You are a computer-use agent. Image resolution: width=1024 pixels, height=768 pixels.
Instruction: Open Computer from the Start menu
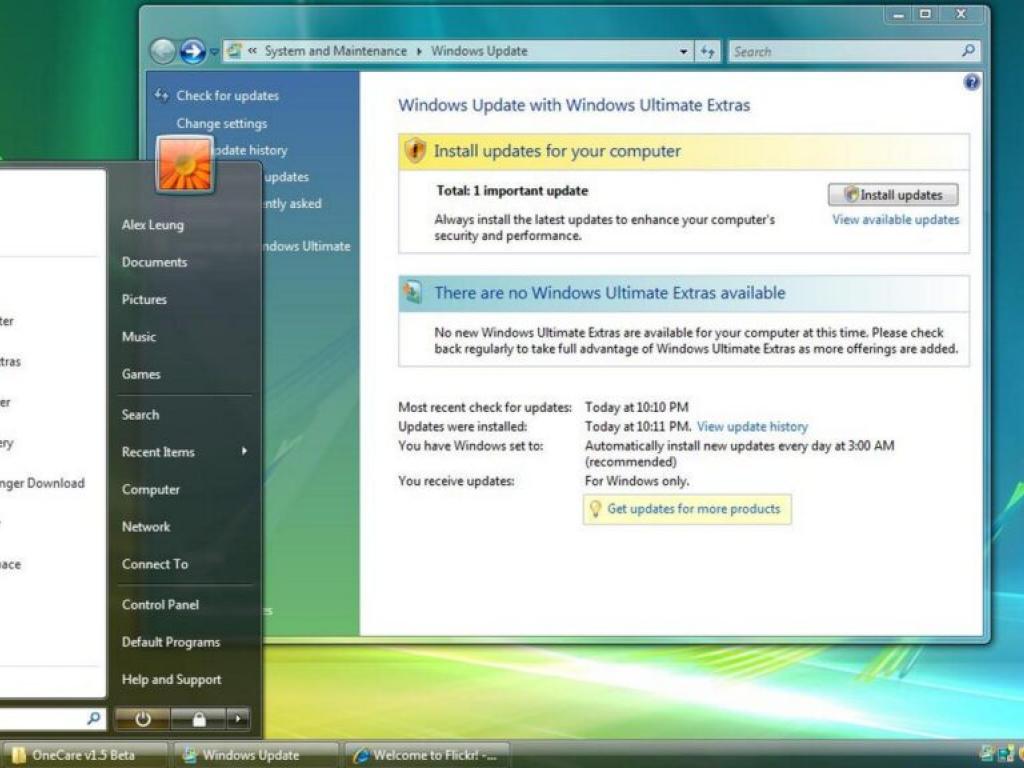pyautogui.click(x=150, y=489)
